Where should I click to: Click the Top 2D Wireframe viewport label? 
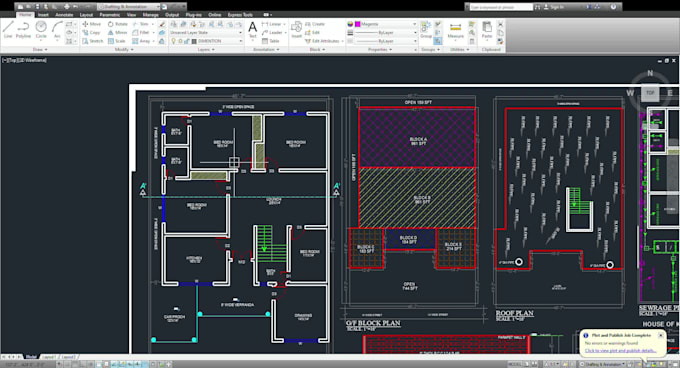click(25, 60)
